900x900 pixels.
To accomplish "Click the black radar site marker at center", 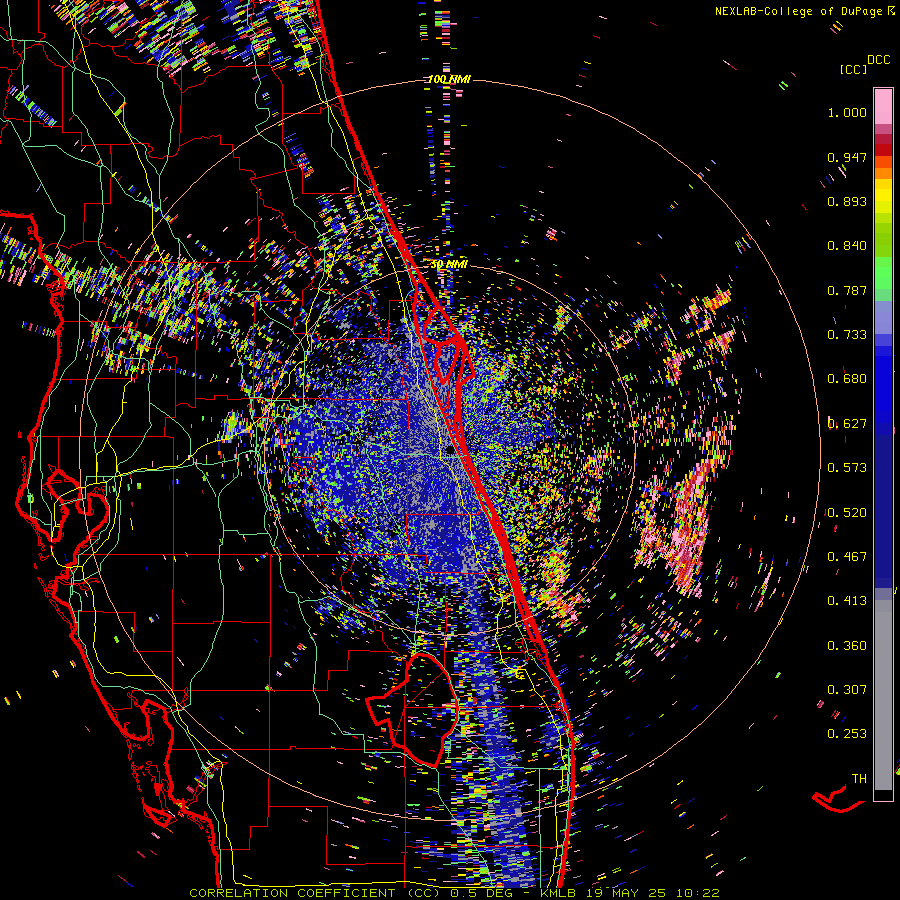I will point(450,451).
